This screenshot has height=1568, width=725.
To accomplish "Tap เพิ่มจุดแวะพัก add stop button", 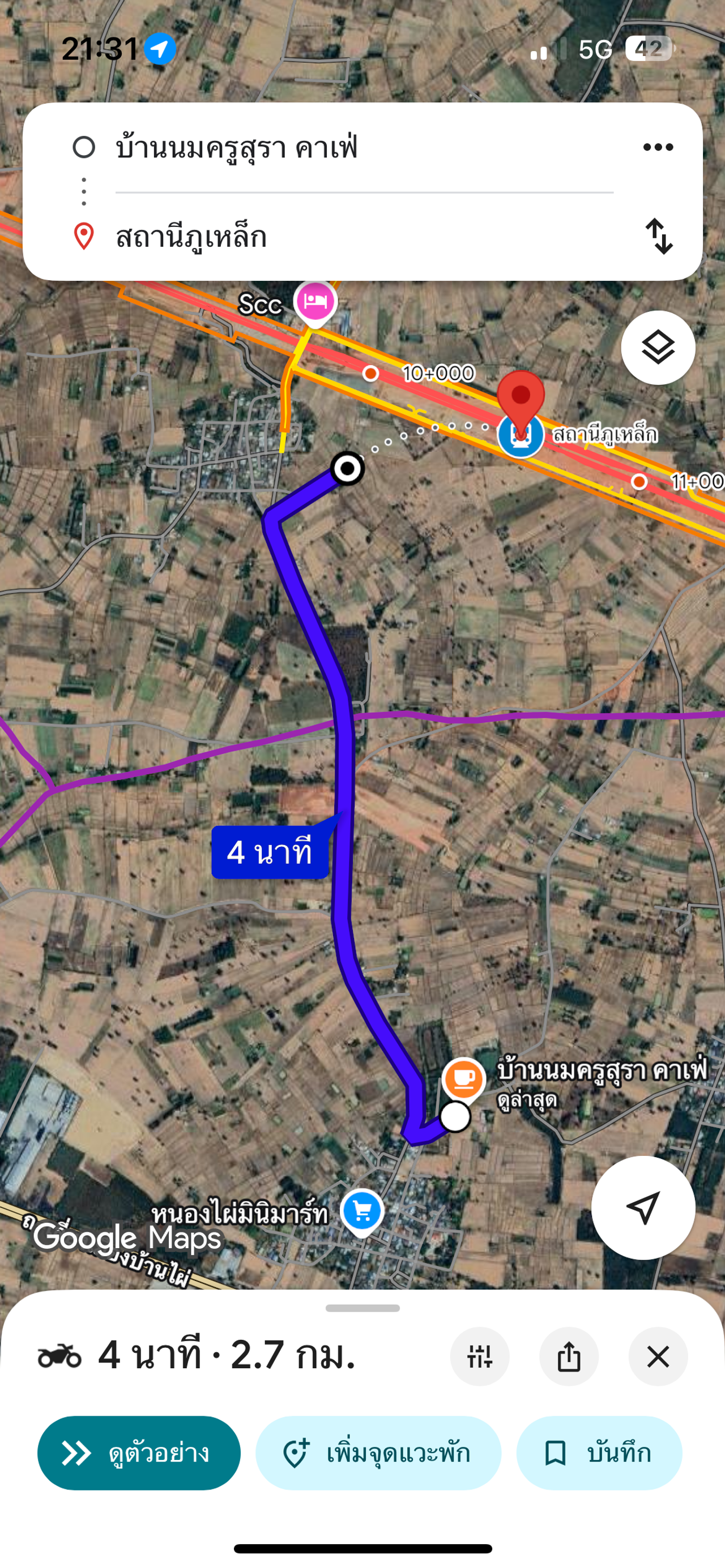I will pos(378,1453).
